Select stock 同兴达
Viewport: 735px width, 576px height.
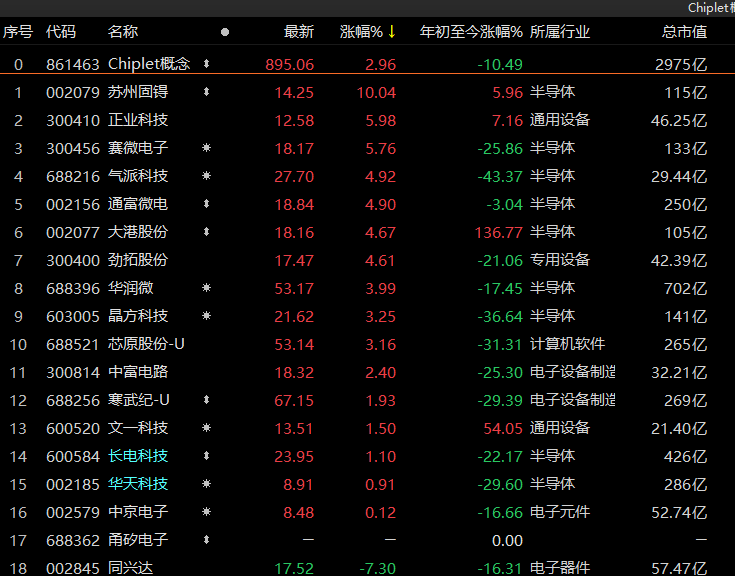[x=130, y=568]
